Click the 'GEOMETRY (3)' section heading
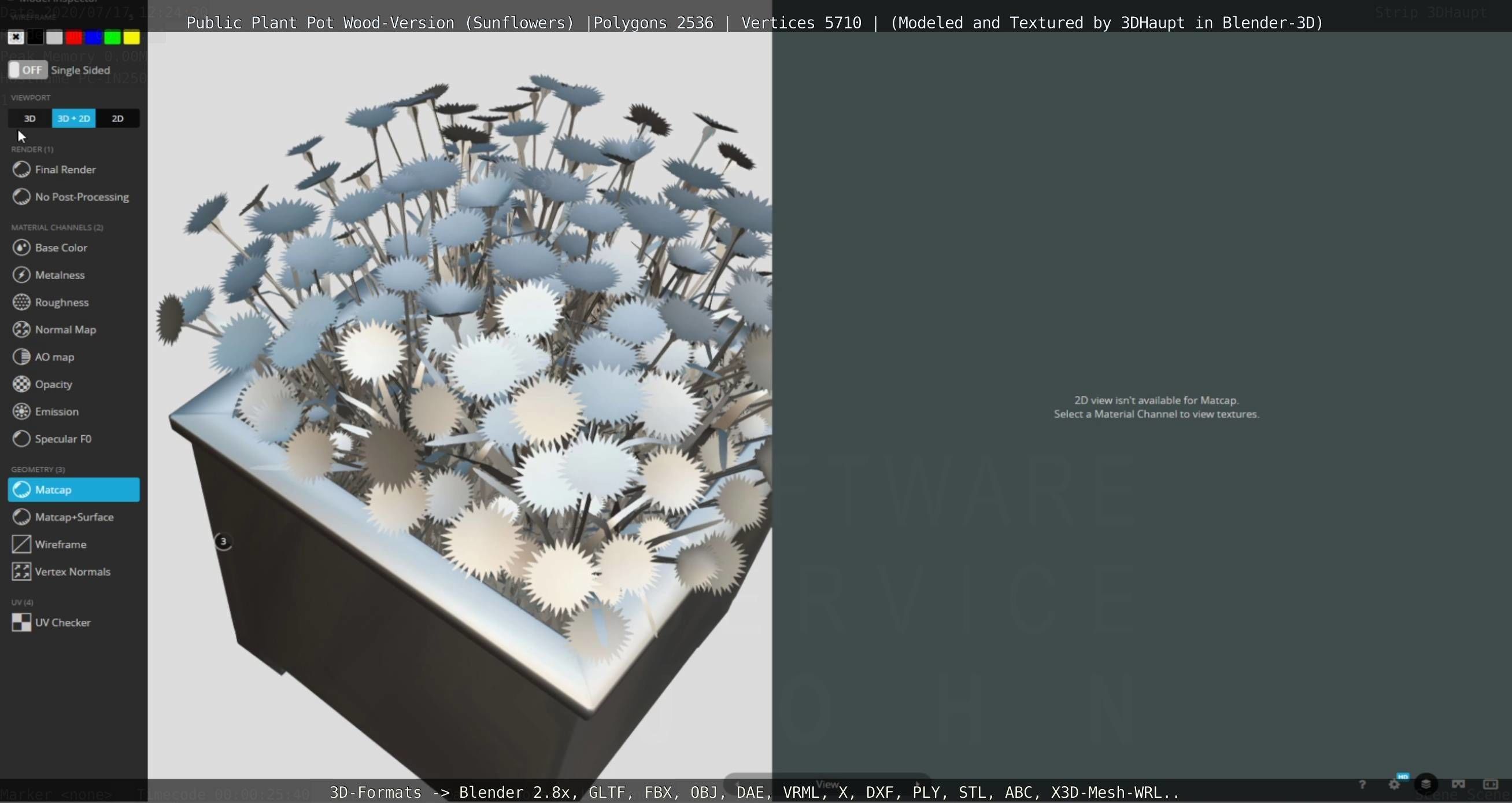 (x=38, y=469)
